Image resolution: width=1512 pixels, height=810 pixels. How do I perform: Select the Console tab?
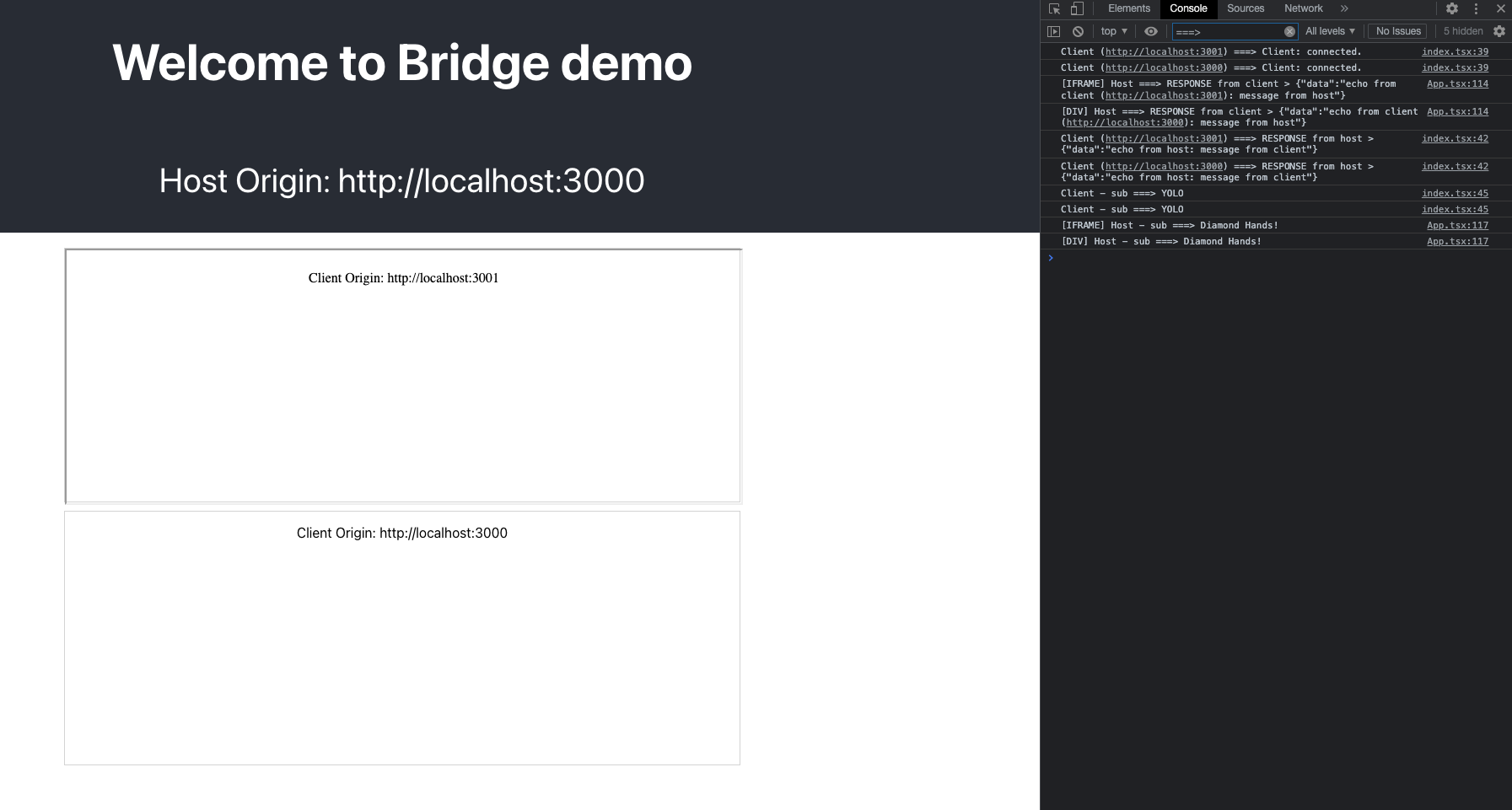1188,8
